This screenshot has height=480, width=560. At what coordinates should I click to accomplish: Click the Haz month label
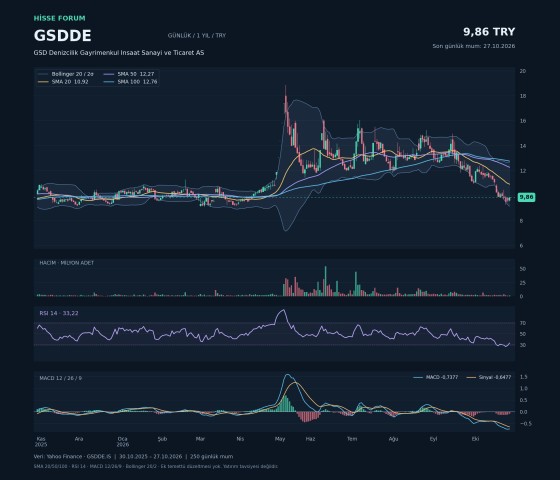tap(310, 439)
